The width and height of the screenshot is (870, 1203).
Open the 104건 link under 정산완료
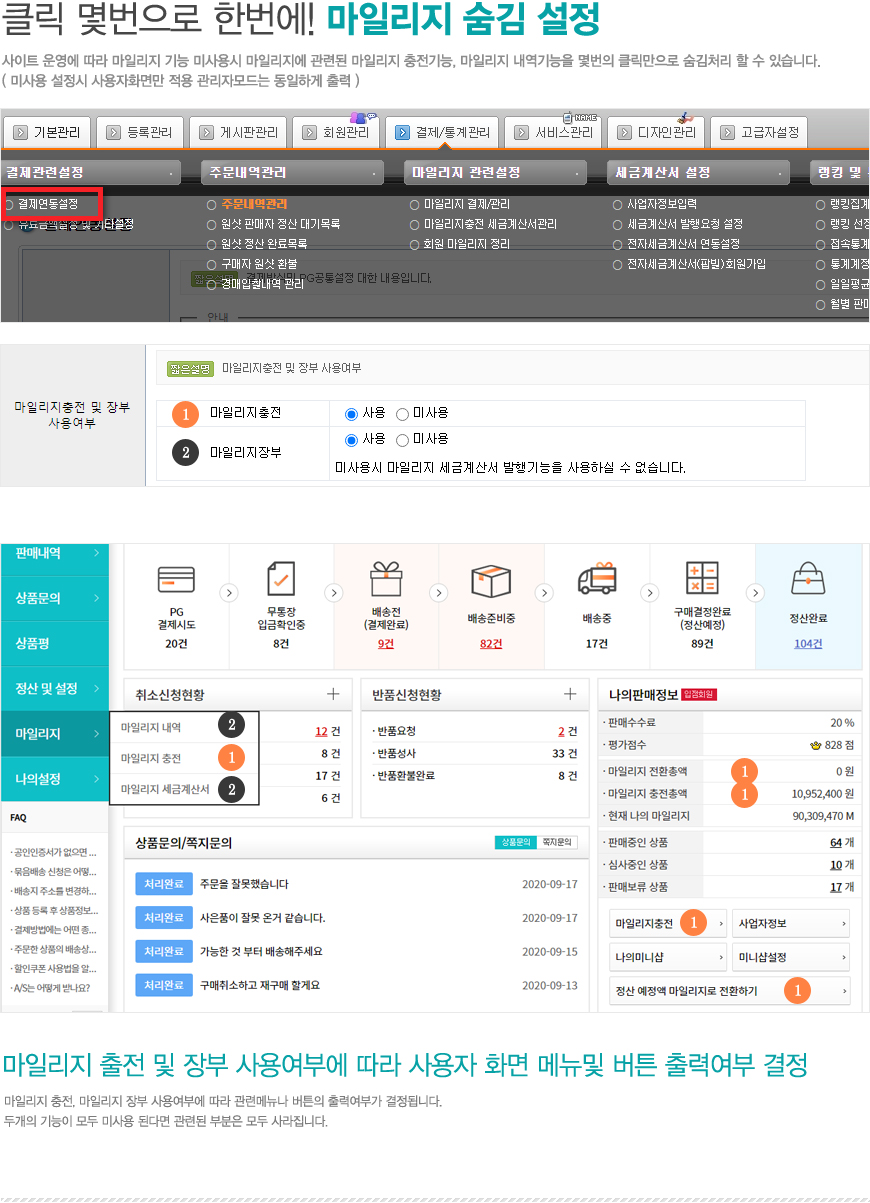click(x=808, y=644)
